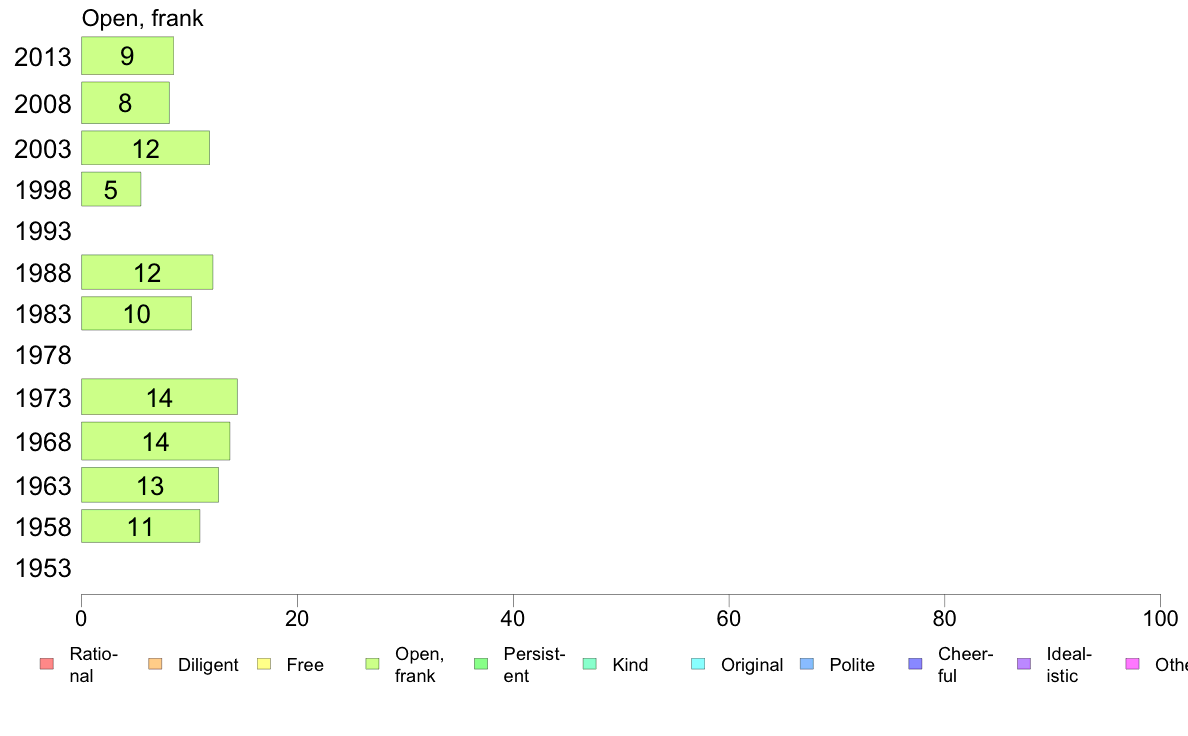Select the 1998 bar showing 5
This screenshot has height=736, width=1188.
[111, 189]
